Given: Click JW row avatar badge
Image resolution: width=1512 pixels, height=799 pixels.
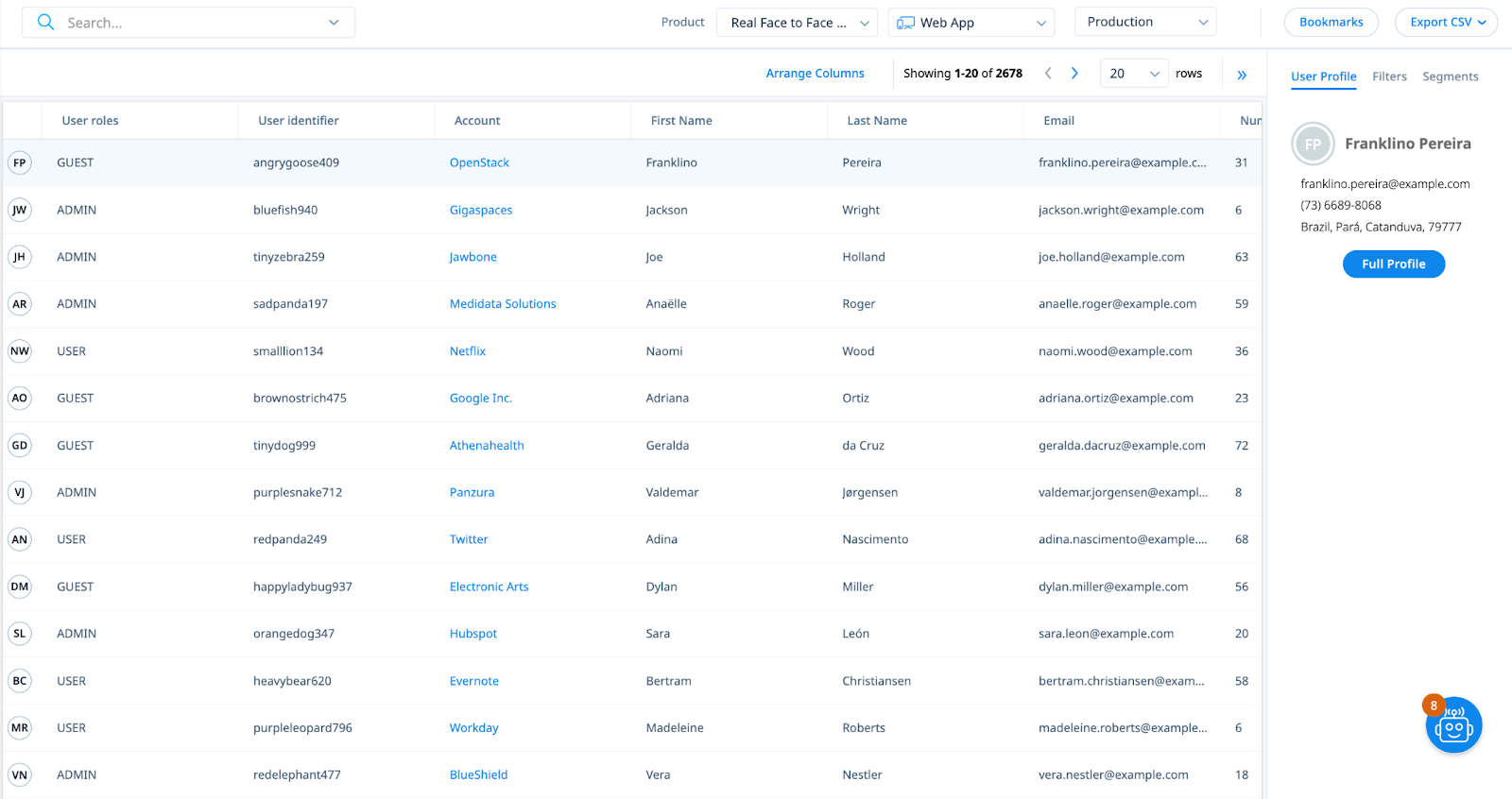Looking at the screenshot, I should [x=20, y=210].
